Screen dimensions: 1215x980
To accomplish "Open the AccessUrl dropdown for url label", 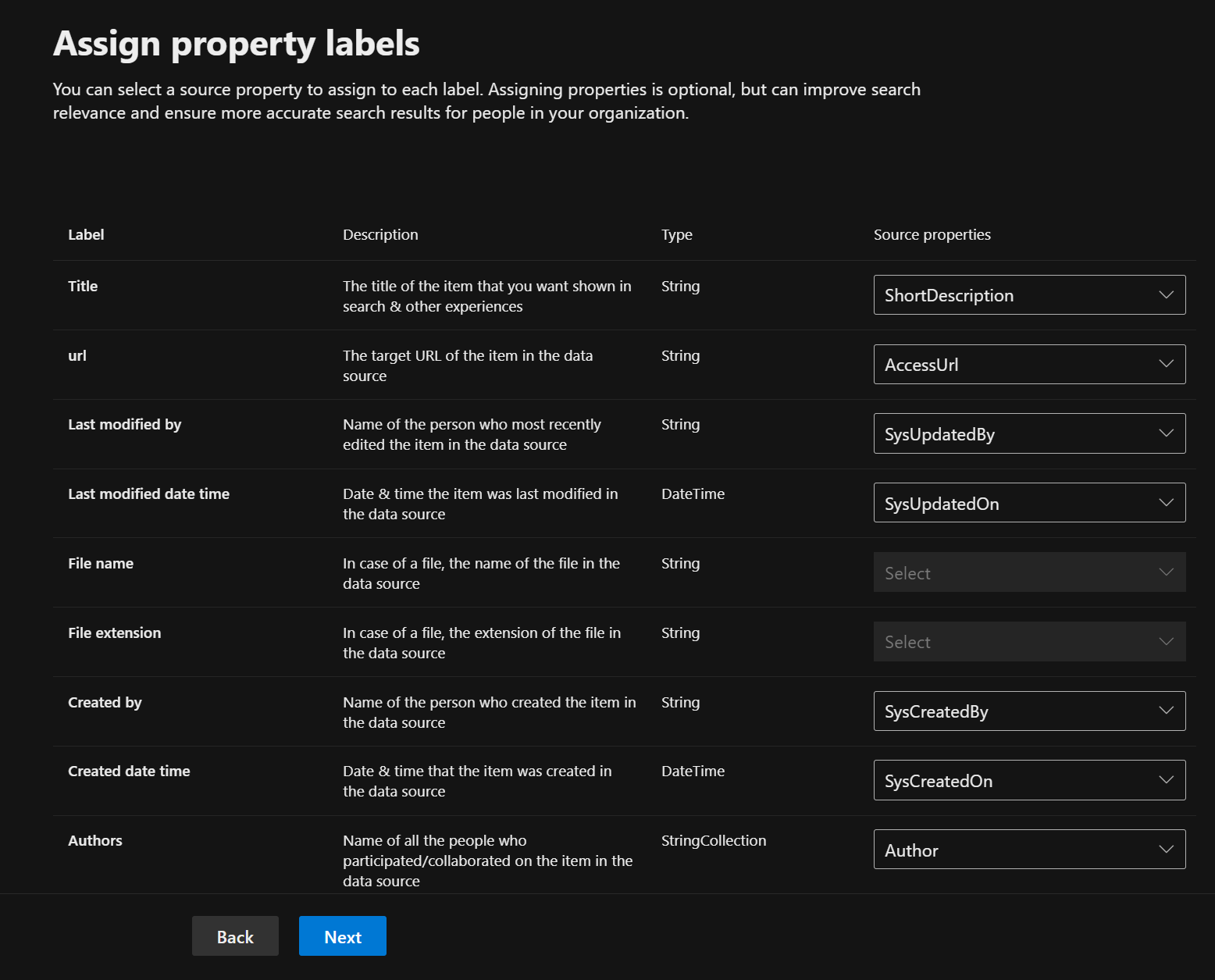I will coord(1029,364).
